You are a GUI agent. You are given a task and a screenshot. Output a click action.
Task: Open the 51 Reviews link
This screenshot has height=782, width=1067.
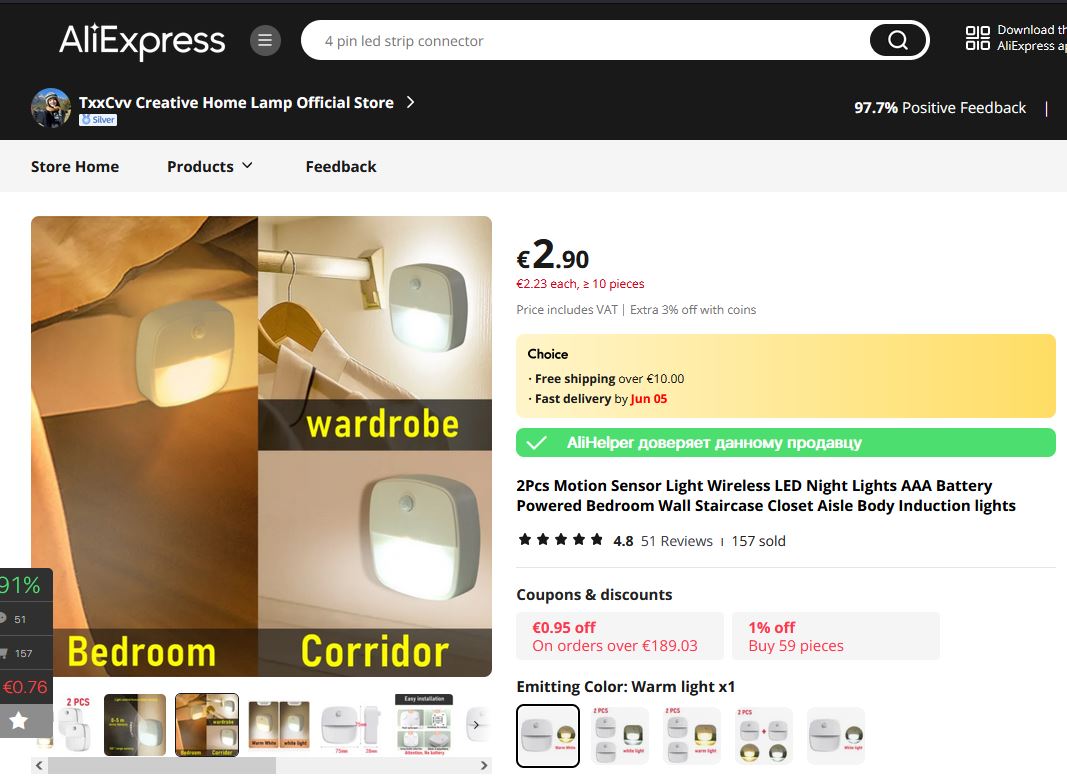676,541
